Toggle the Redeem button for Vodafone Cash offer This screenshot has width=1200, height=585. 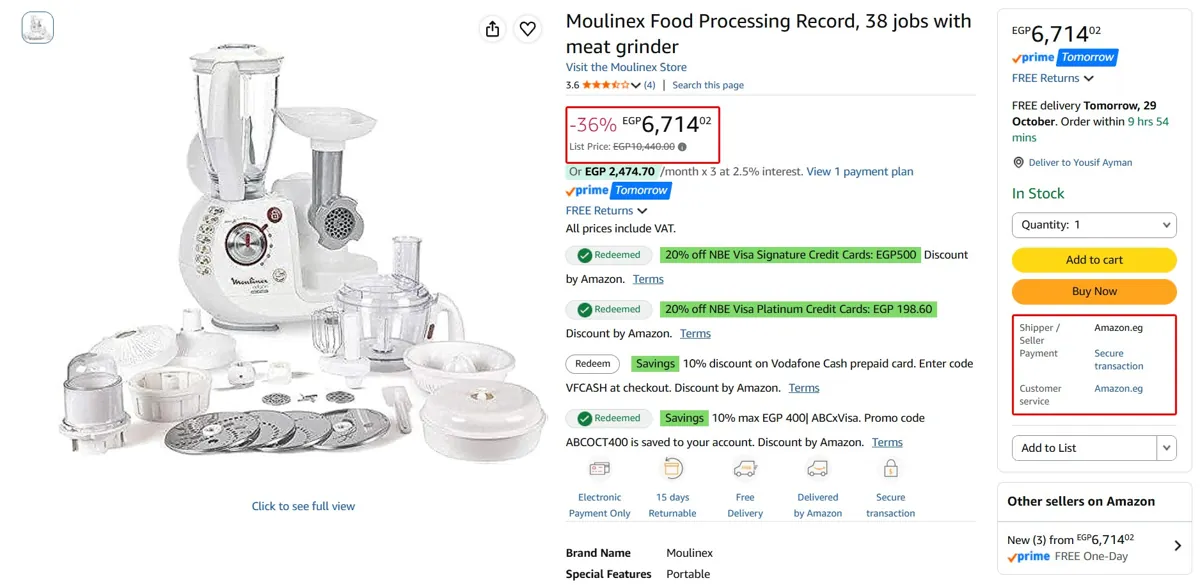click(593, 364)
